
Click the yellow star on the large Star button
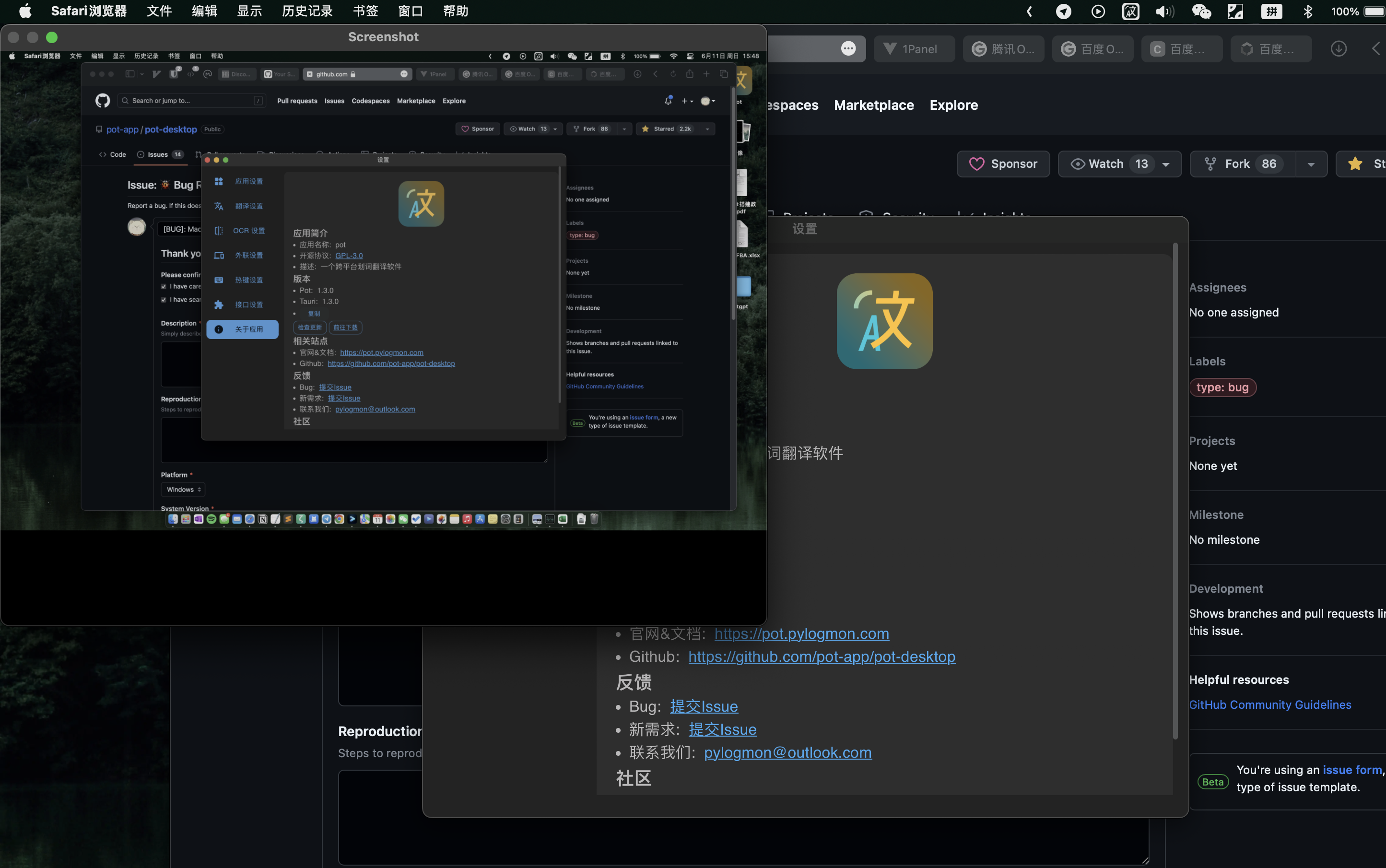point(1355,164)
